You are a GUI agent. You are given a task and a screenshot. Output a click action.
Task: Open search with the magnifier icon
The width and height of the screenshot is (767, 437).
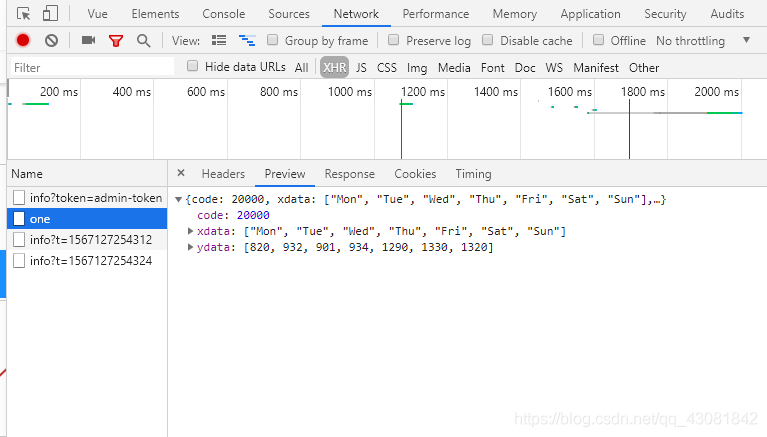tap(143, 41)
